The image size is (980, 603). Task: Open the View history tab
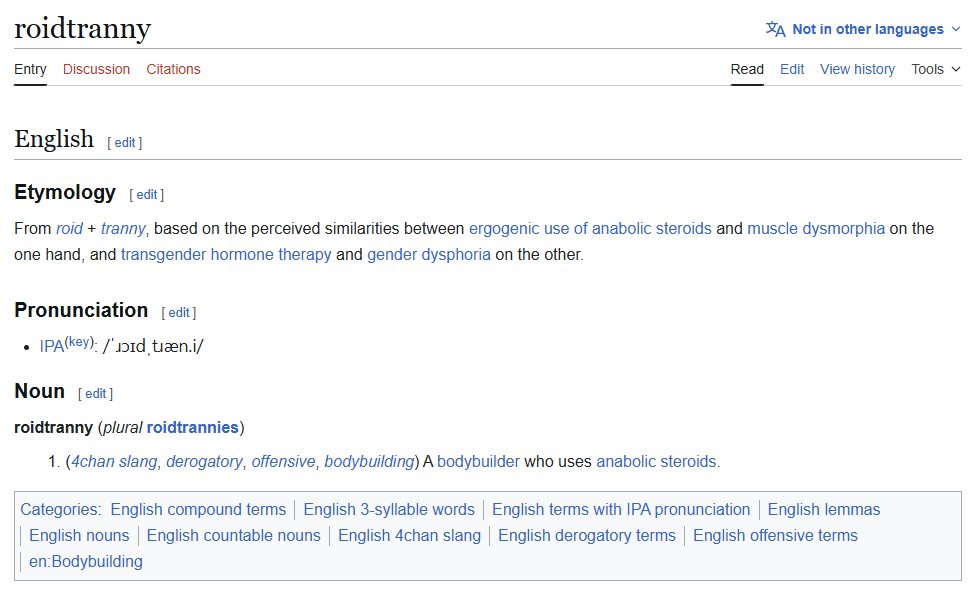click(857, 69)
